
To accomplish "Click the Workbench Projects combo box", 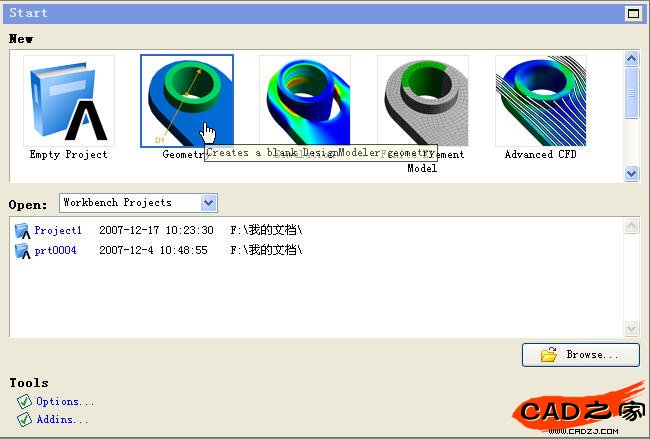I will [138, 203].
